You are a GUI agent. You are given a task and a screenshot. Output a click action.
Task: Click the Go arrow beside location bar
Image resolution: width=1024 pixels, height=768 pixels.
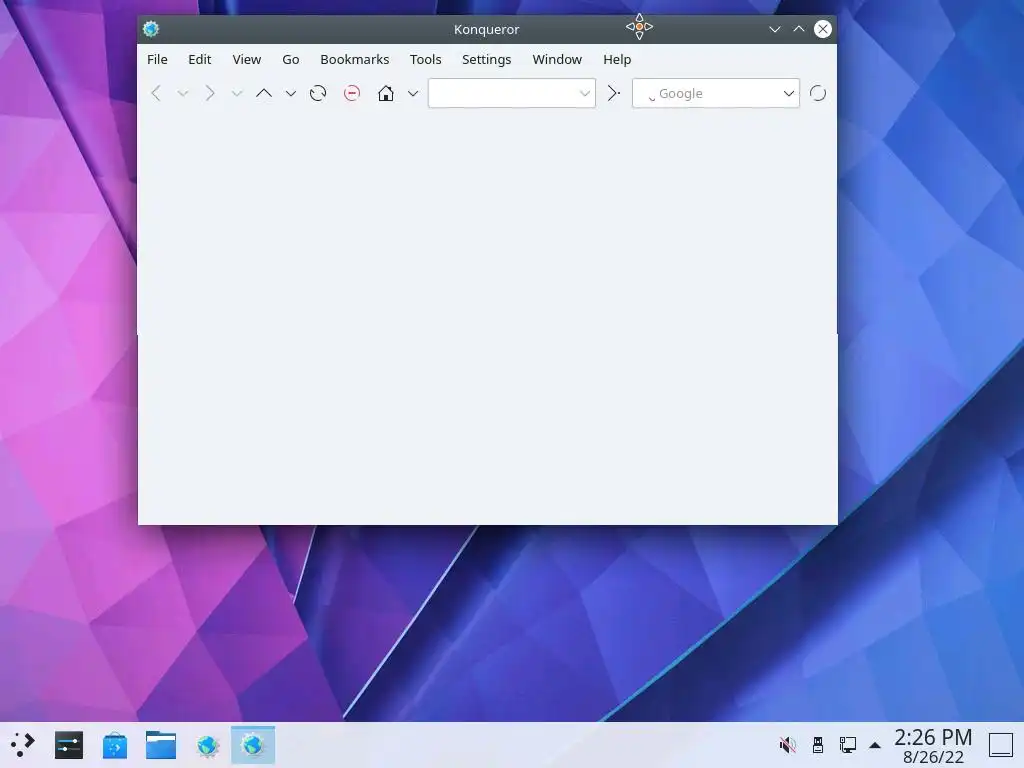(x=613, y=93)
